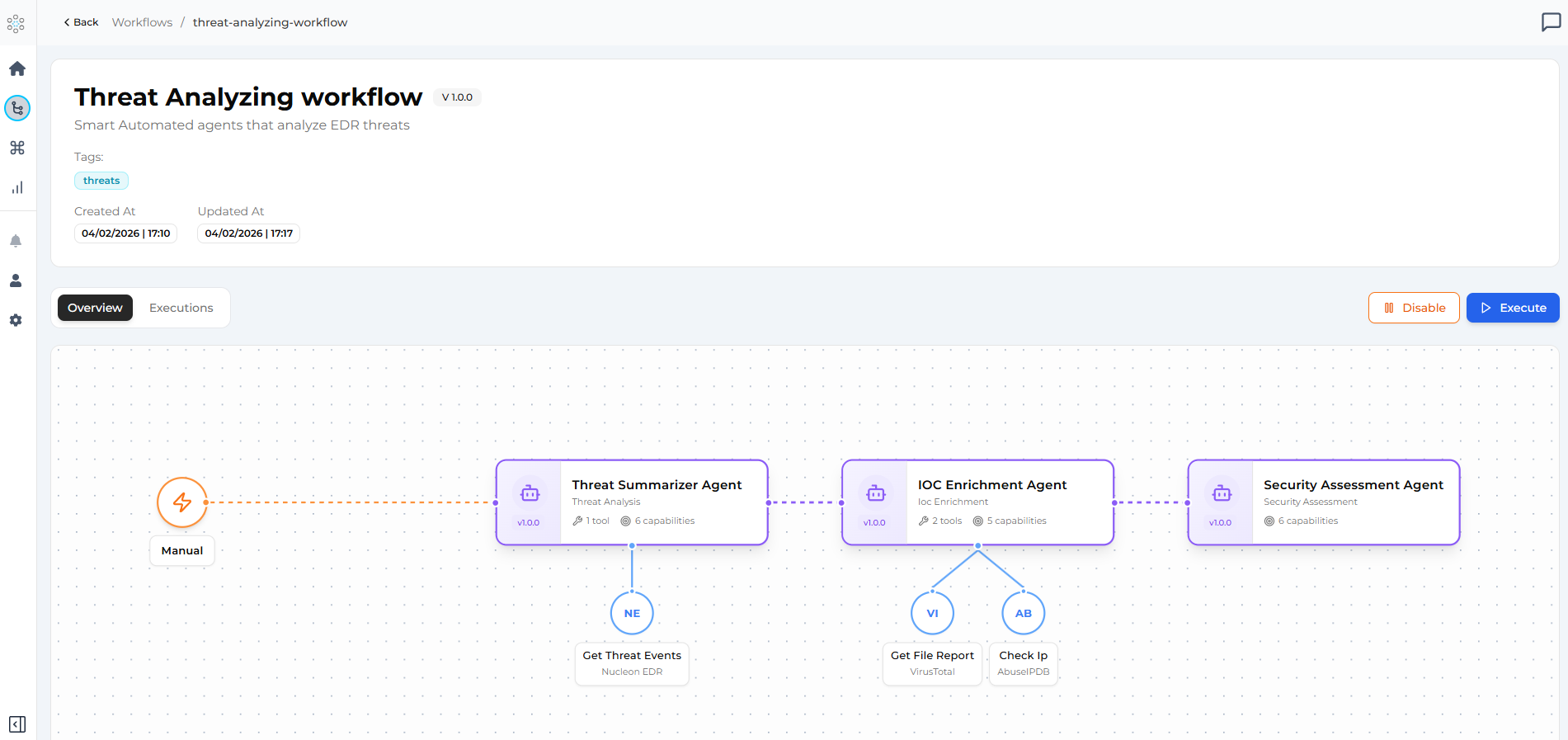This screenshot has height=740, width=1568.
Task: Open Get File Report tool label
Action: (932, 663)
